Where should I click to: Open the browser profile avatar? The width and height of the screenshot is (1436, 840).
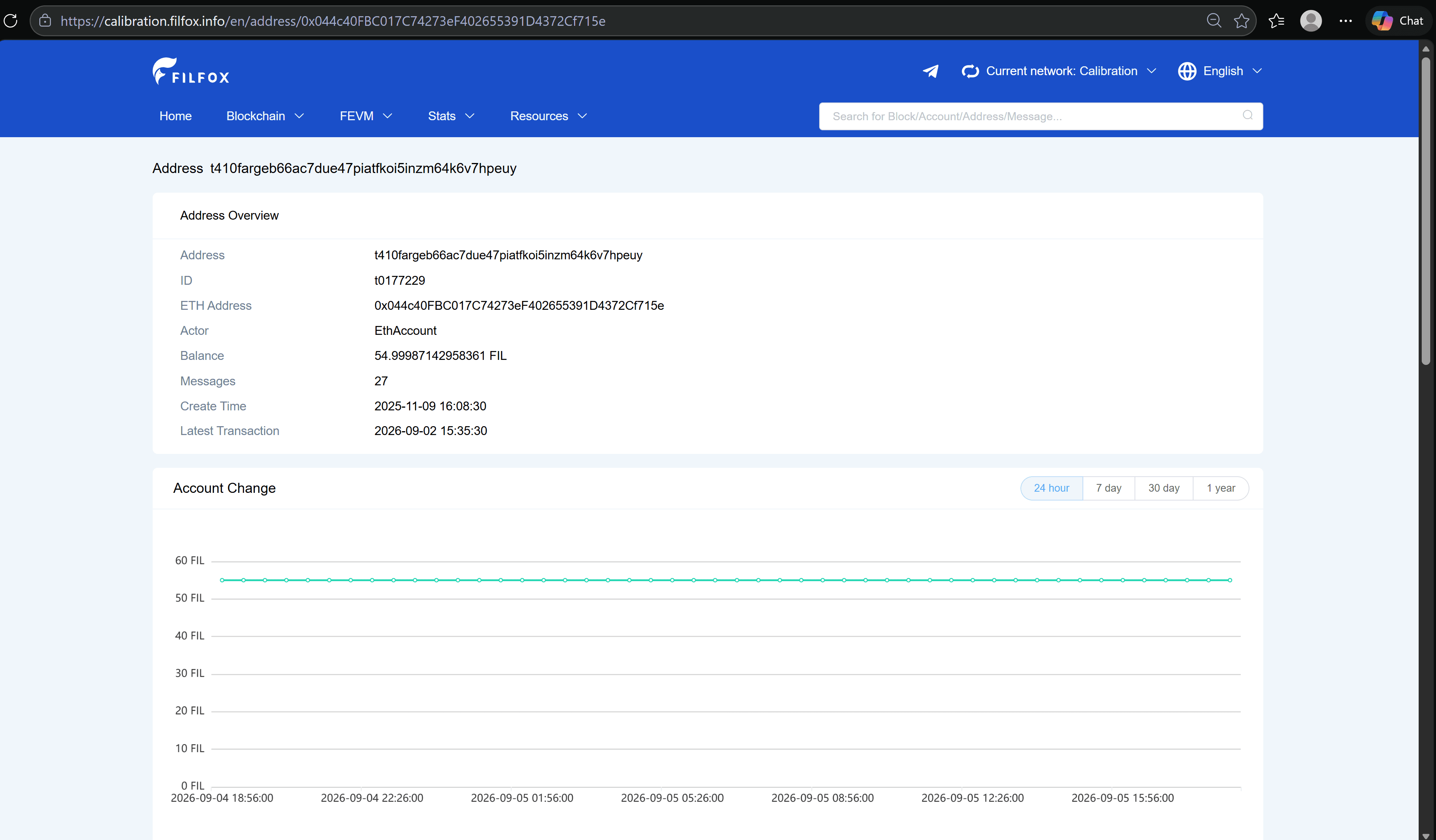click(1311, 21)
